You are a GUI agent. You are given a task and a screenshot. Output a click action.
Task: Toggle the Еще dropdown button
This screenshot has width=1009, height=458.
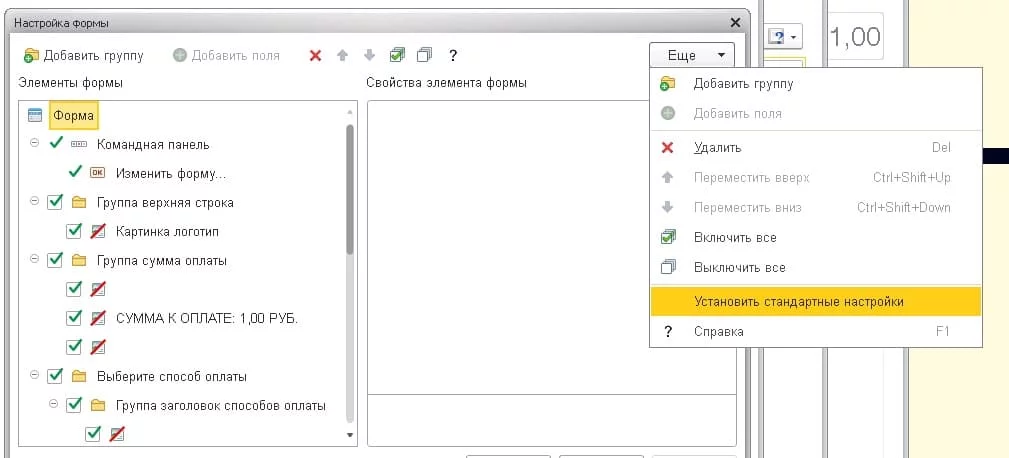coord(692,55)
